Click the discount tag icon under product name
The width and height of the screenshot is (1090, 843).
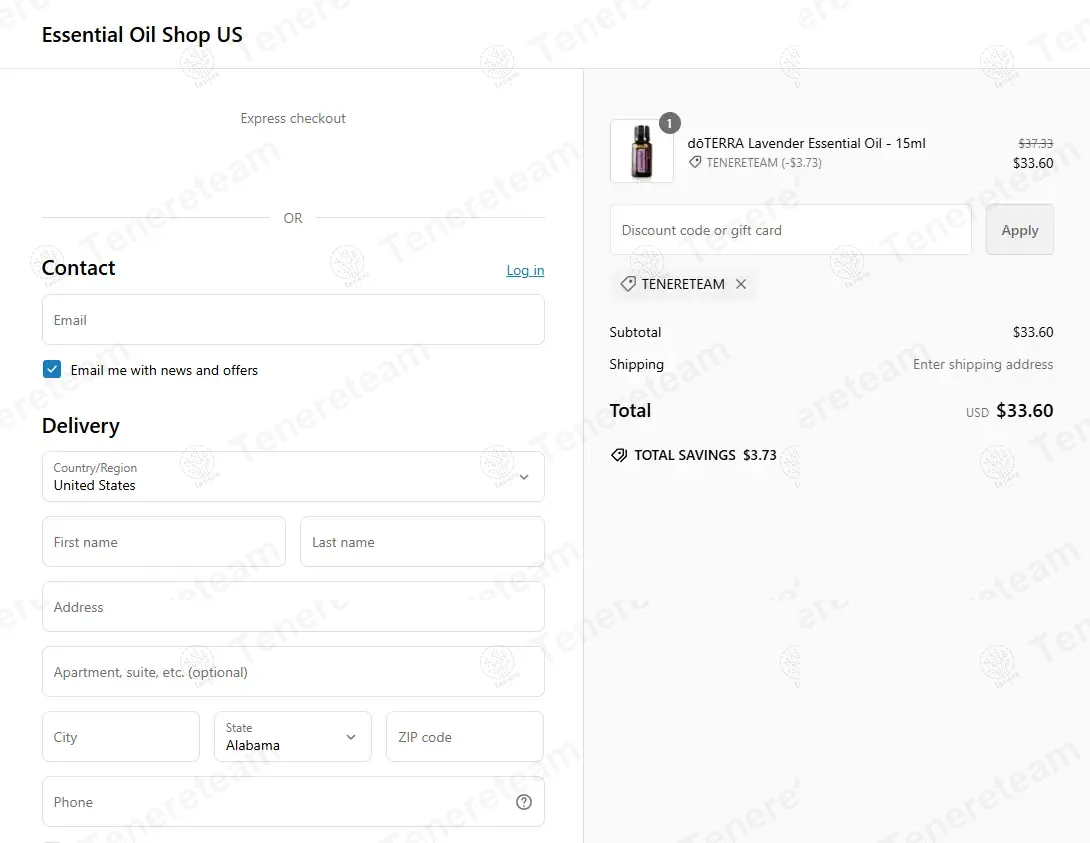click(x=695, y=162)
